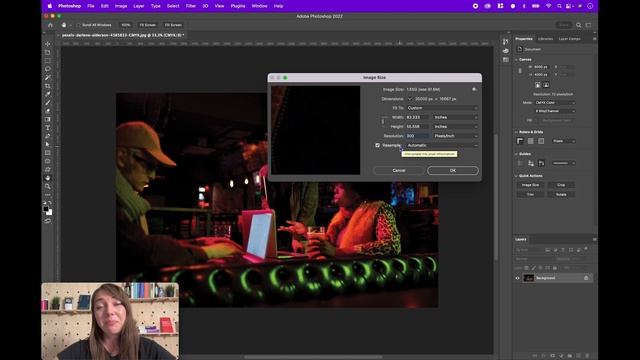Open the Image menu

[121, 6]
